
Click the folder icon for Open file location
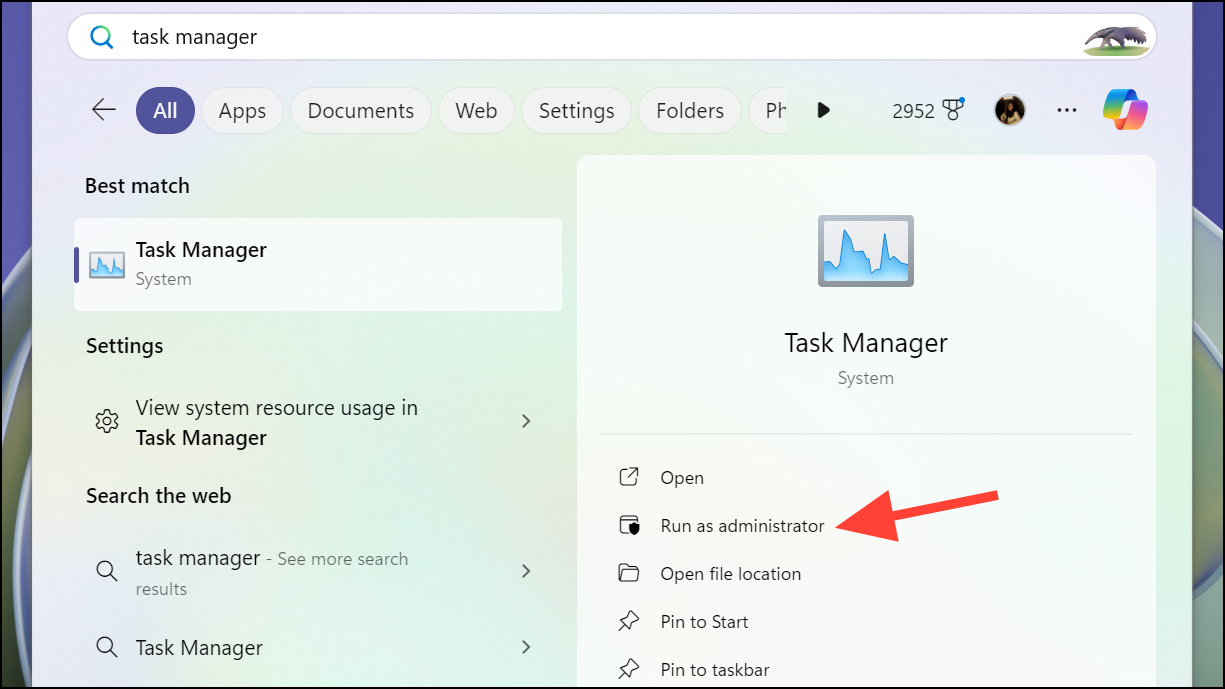click(629, 573)
